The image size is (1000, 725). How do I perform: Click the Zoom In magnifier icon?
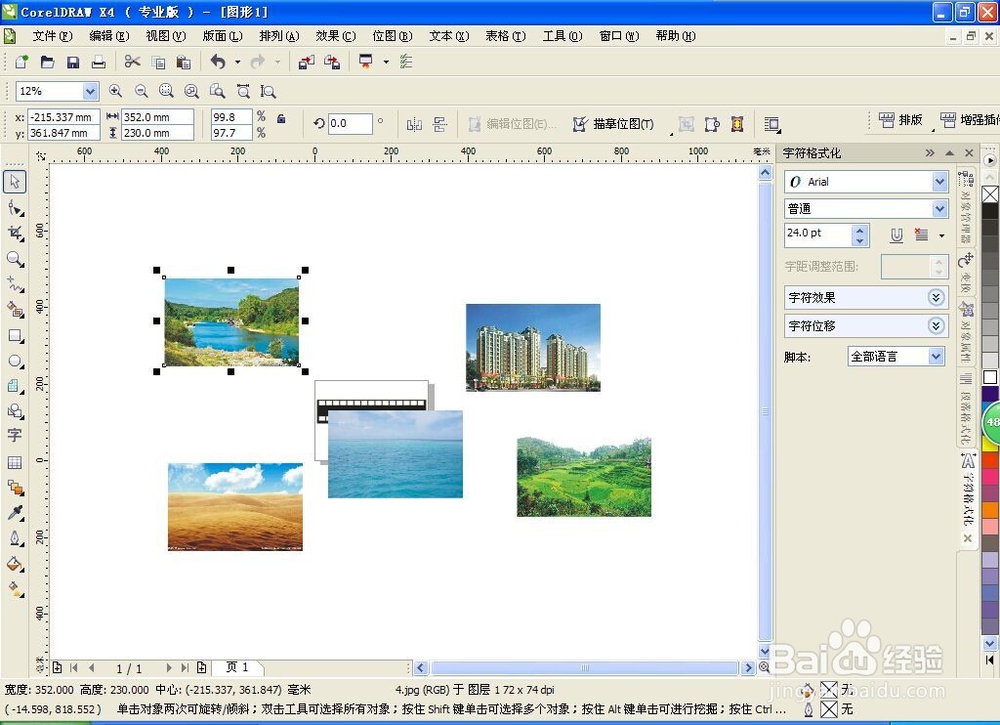coord(116,91)
